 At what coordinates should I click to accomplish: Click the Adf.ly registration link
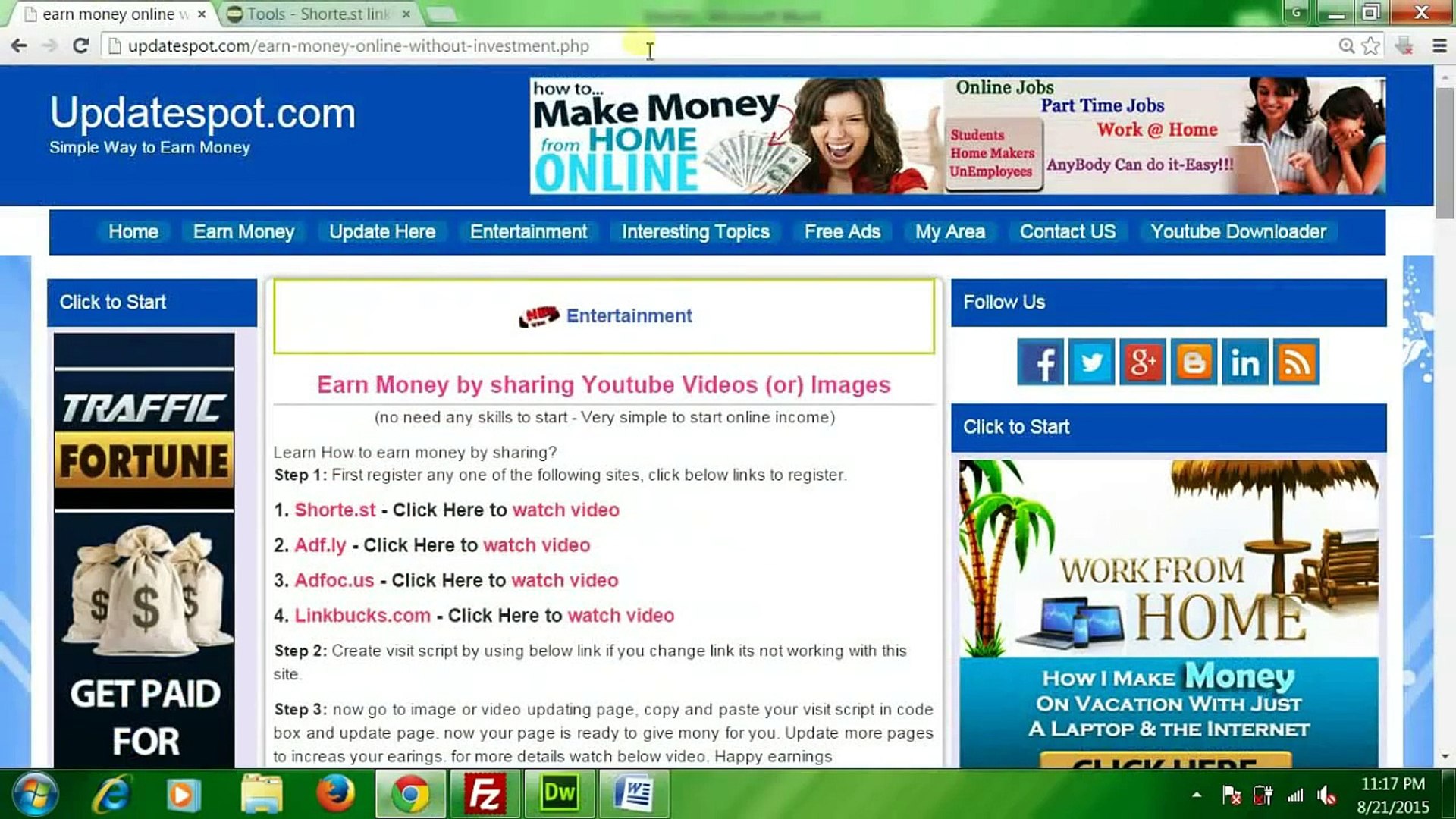point(320,545)
